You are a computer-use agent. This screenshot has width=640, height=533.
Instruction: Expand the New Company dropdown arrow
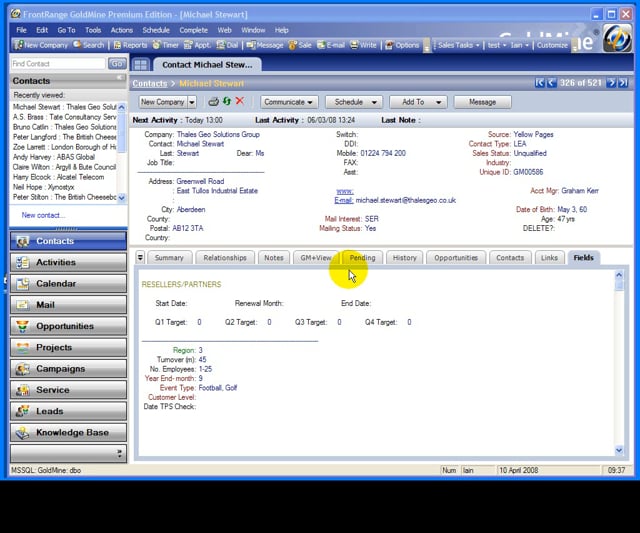click(x=192, y=102)
